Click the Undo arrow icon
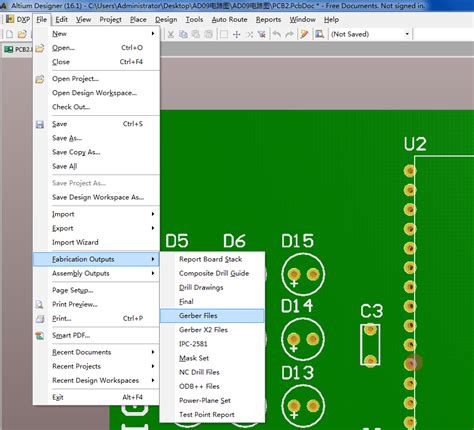474x430 pixels. (x=277, y=34)
